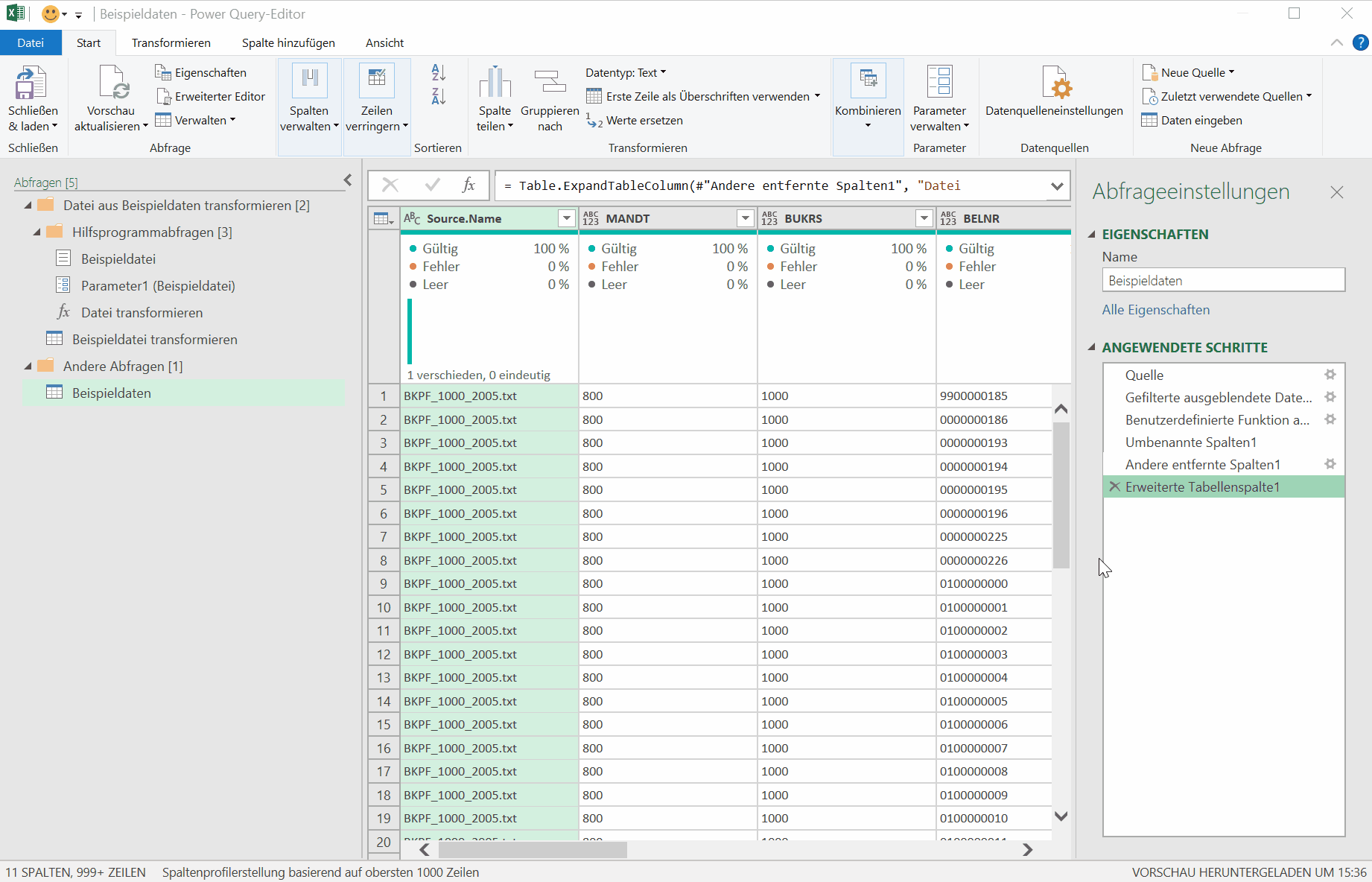The image size is (1372, 882).
Task: Click the Daten eingeben icon
Action: click(1149, 121)
